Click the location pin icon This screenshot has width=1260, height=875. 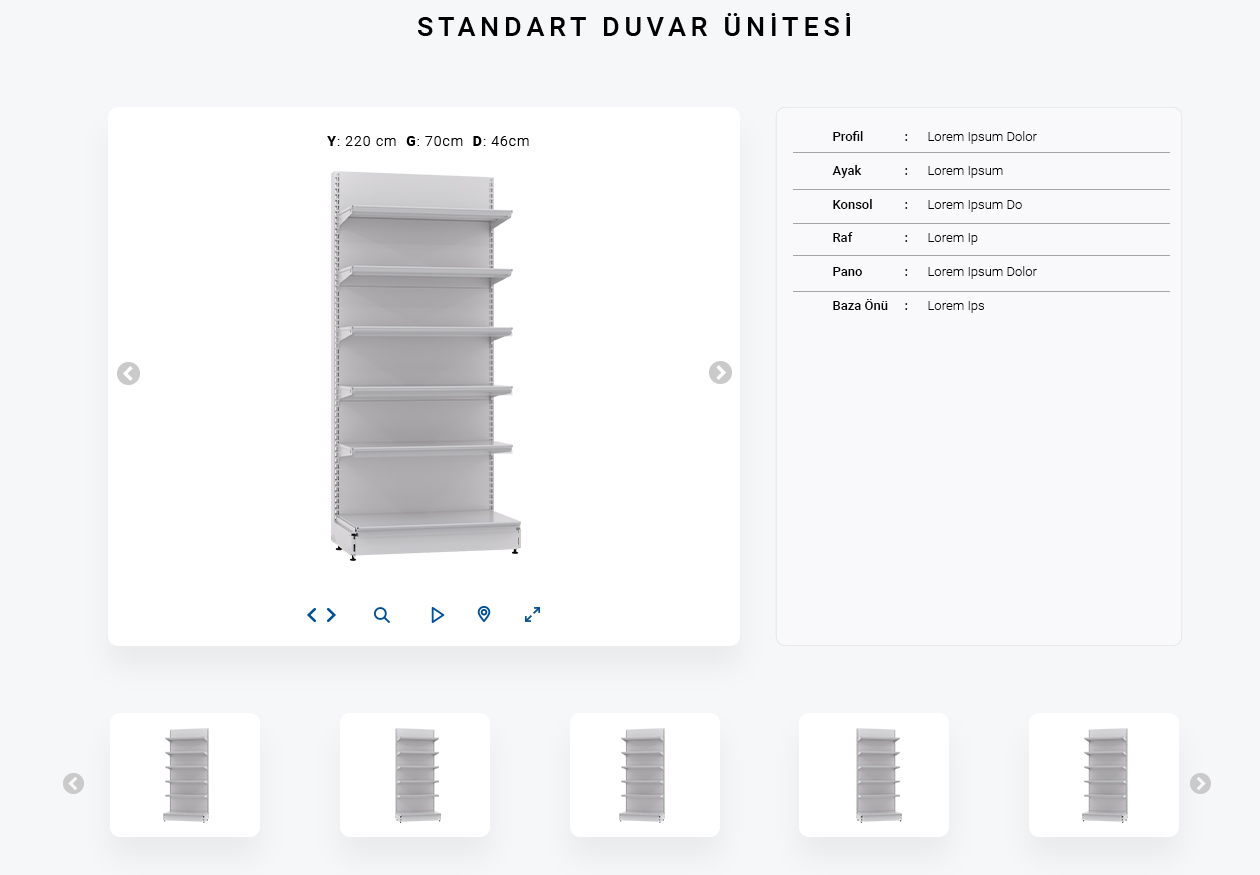click(x=484, y=614)
